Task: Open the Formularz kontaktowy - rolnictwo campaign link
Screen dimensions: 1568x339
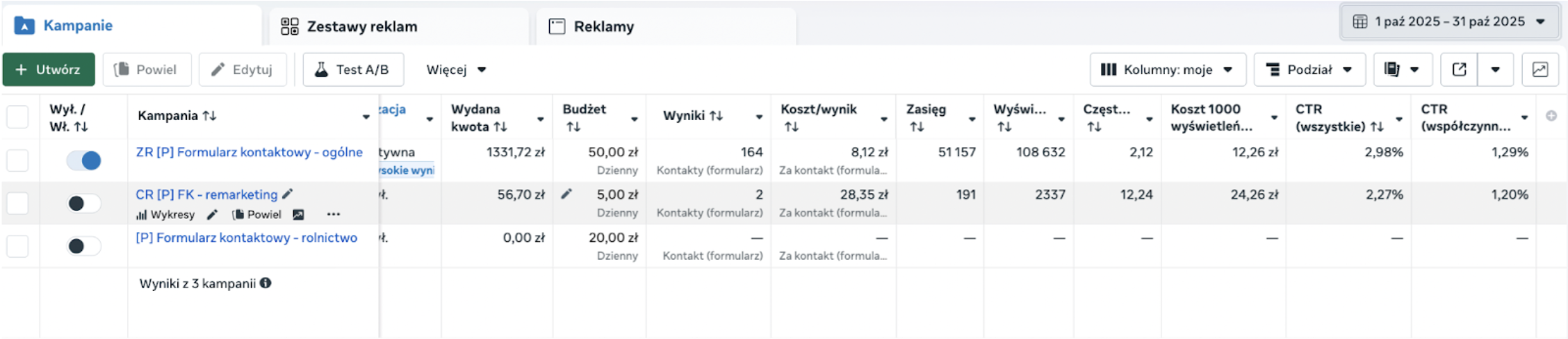Action: click(246, 238)
